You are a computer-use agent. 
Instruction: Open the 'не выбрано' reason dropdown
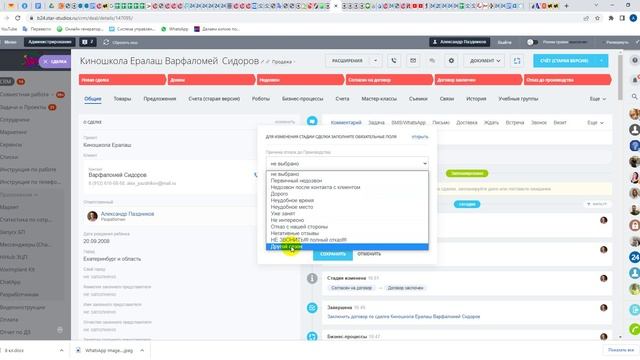(347, 163)
